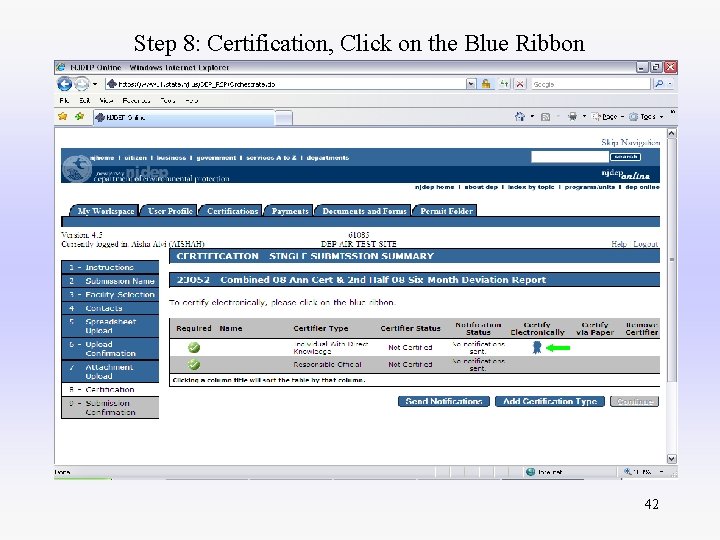Image resolution: width=720 pixels, height=540 pixels.
Task: Click the Add to Favorites icon
Action: [x=79, y=117]
